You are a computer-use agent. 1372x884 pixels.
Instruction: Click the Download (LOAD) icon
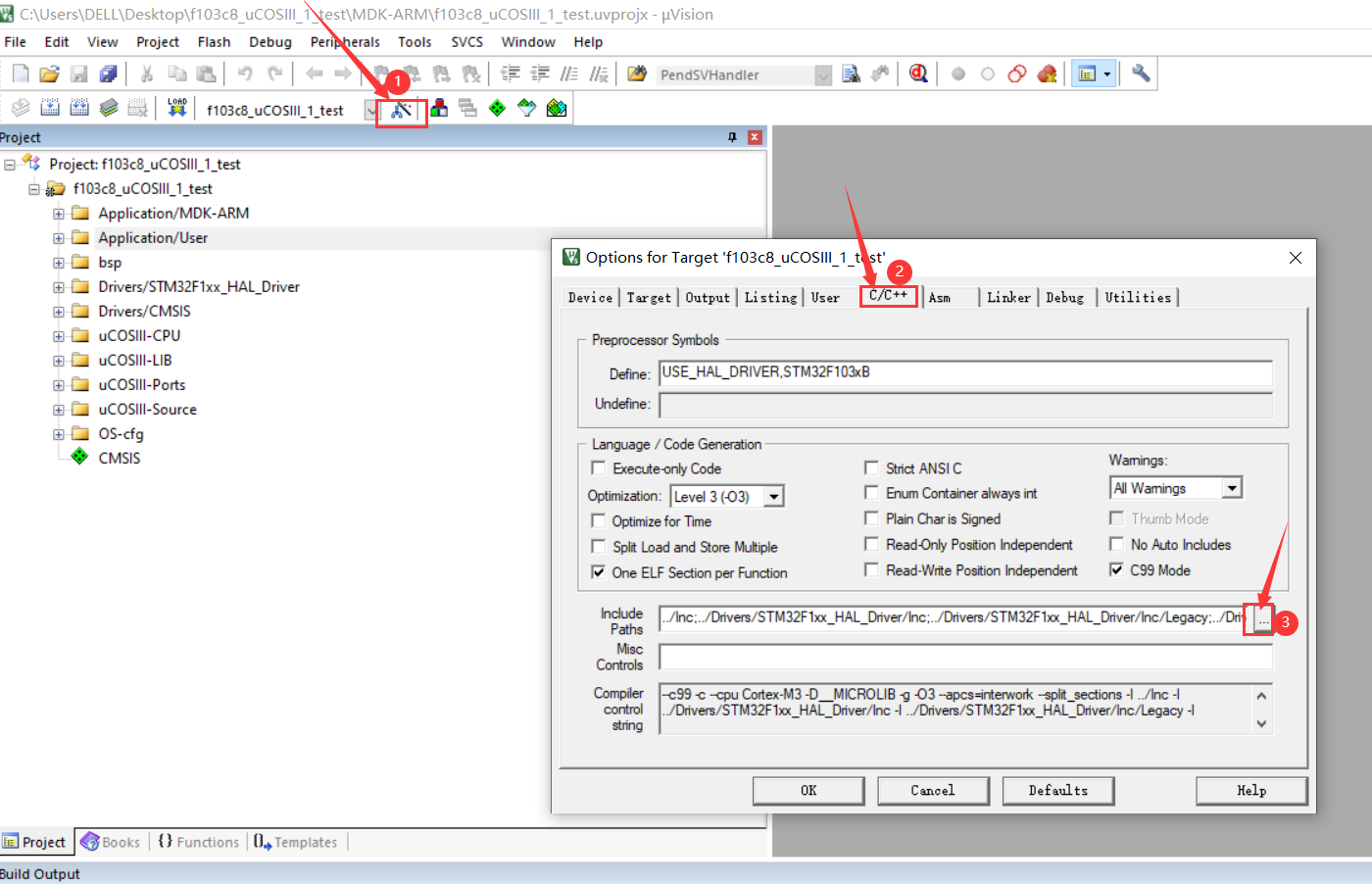(x=176, y=108)
